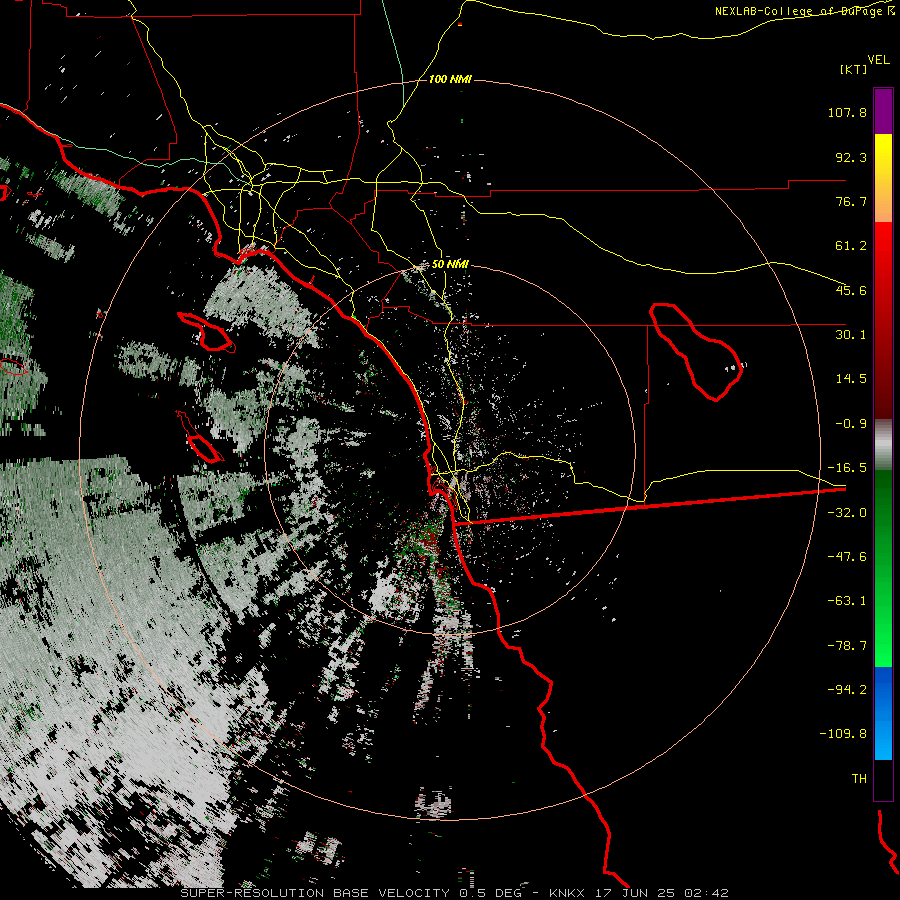
Task: Click the -94.2 legend value
Action: (847, 689)
